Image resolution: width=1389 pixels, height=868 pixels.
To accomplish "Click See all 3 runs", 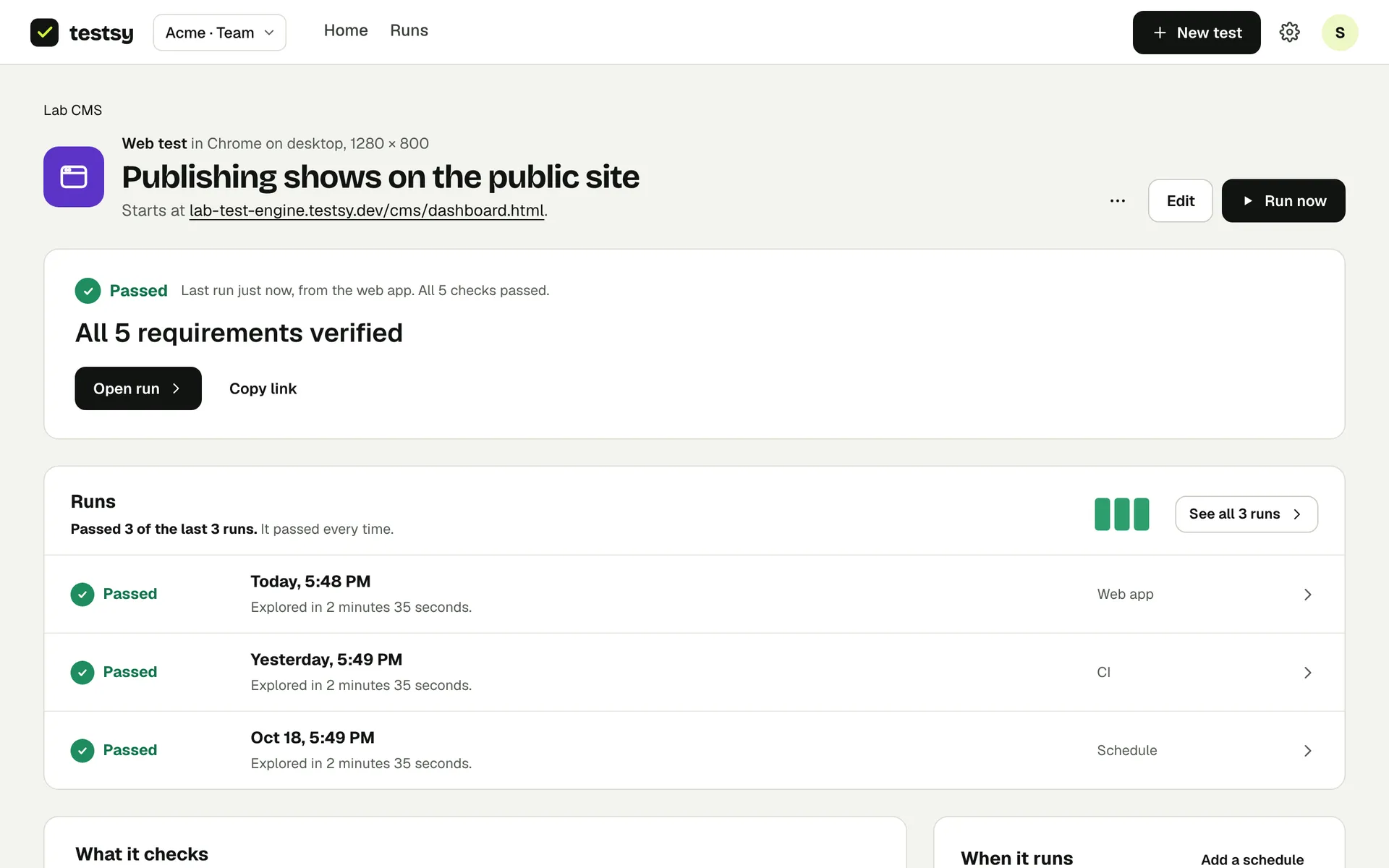I will [x=1246, y=514].
